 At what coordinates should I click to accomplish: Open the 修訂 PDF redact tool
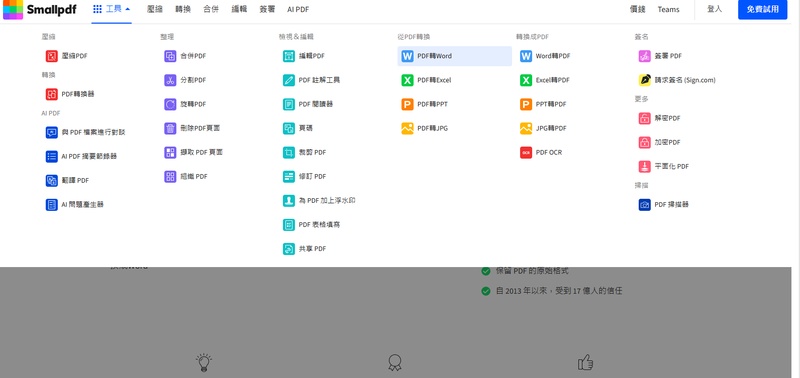point(305,177)
